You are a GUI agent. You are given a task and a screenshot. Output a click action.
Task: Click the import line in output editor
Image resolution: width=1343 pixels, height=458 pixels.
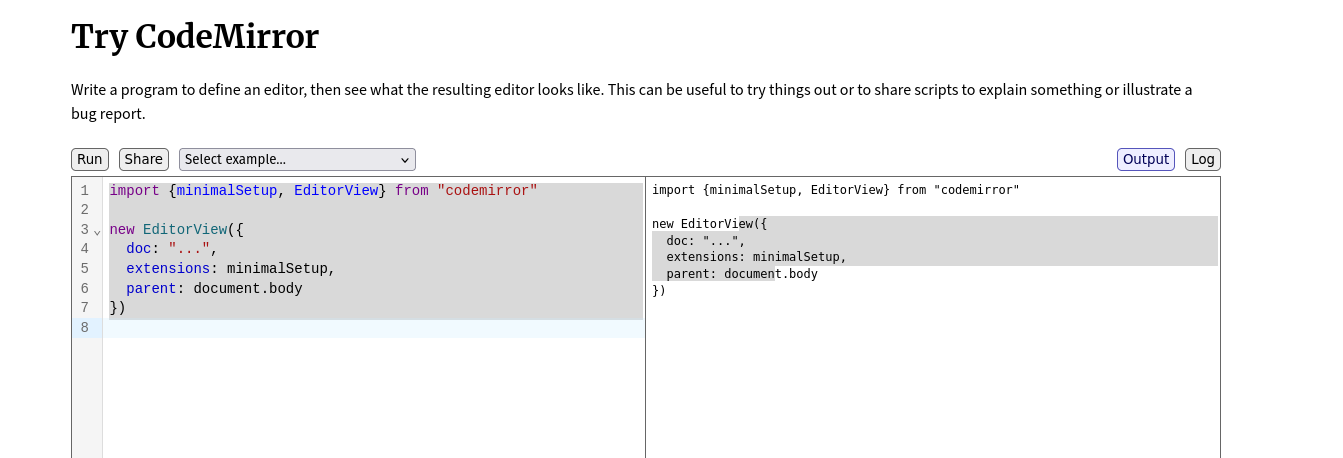point(835,190)
